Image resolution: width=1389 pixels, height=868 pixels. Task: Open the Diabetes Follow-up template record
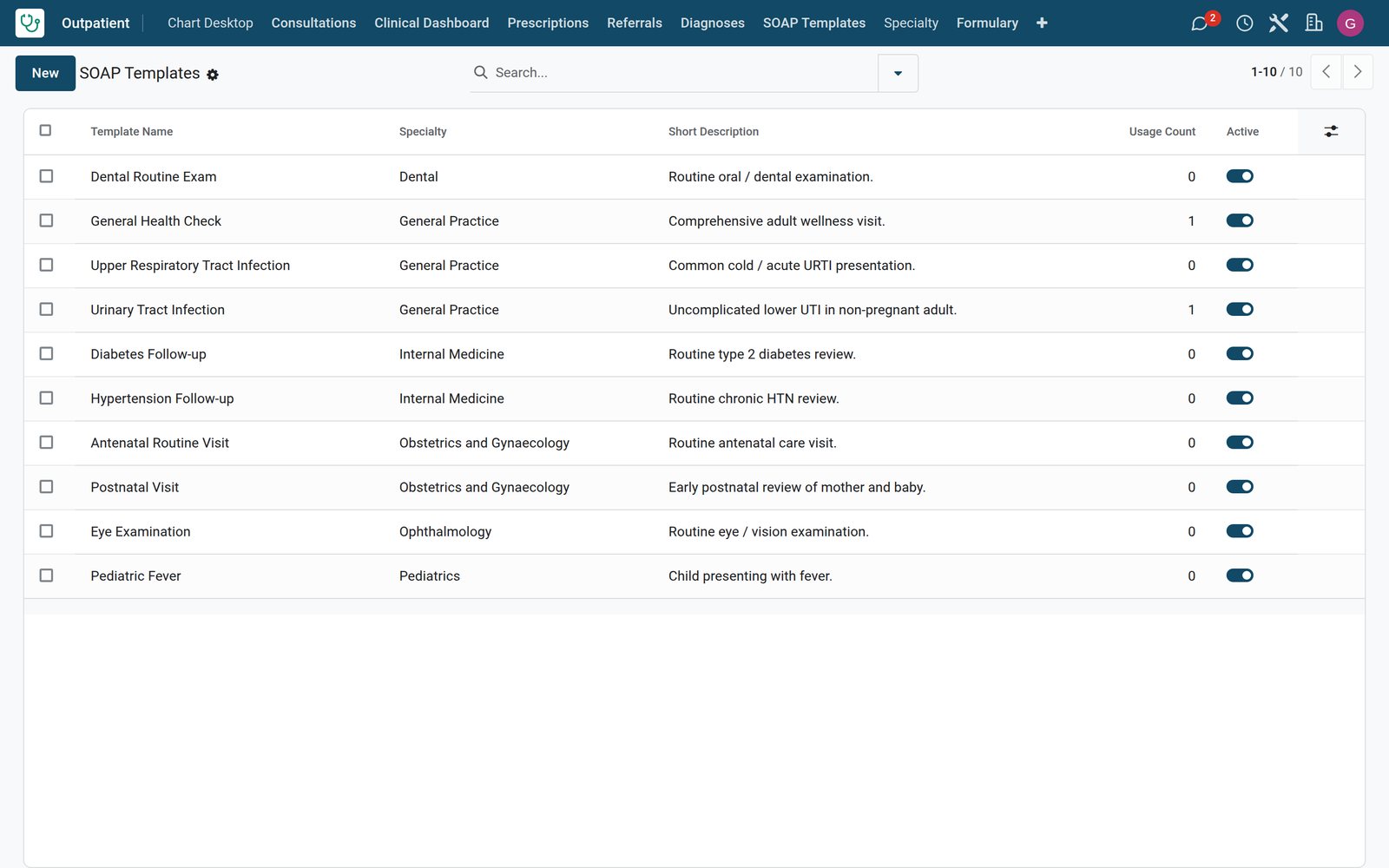148,354
